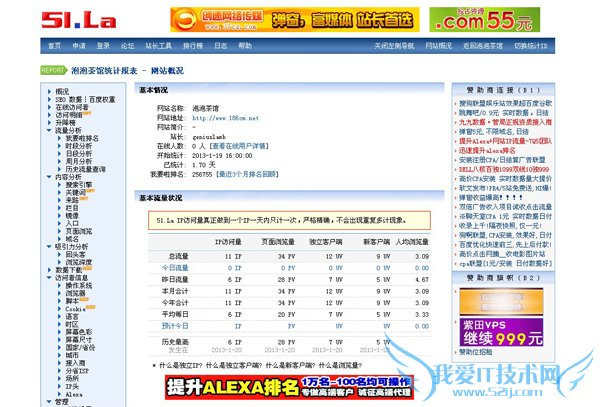Open the 紫田VPS 继续999元 banner
This screenshot has height=407, width=600.
(501, 332)
